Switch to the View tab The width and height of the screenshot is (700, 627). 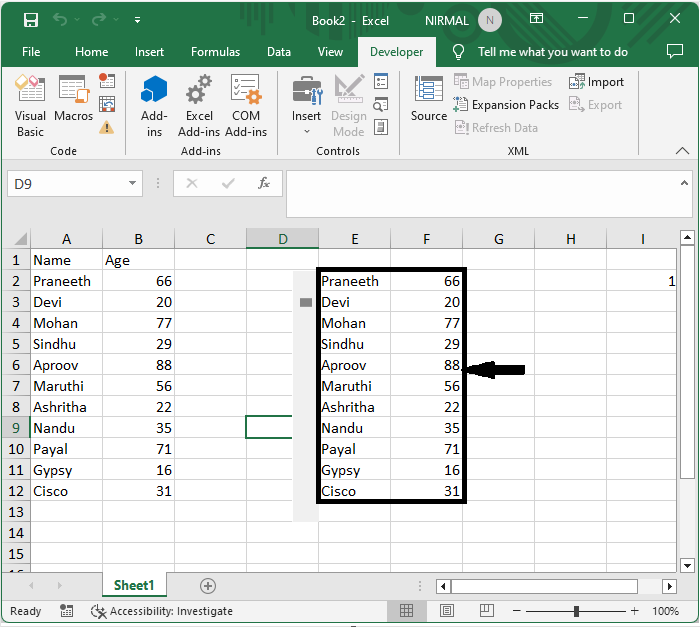(x=330, y=52)
